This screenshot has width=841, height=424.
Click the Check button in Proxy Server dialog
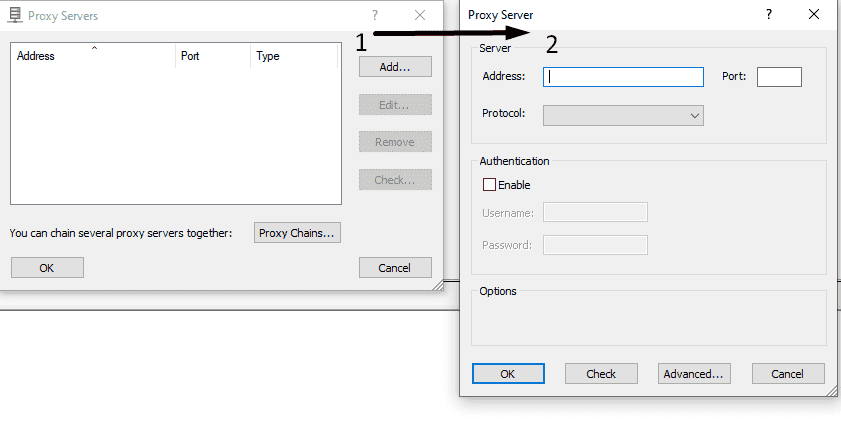[601, 374]
